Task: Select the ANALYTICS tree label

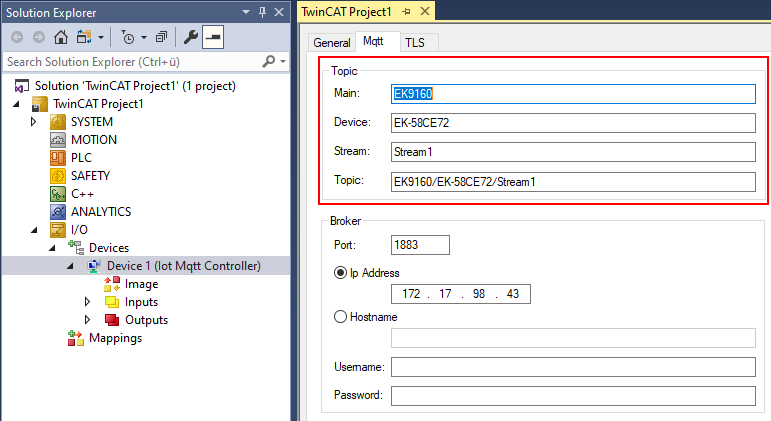Action: click(x=101, y=211)
